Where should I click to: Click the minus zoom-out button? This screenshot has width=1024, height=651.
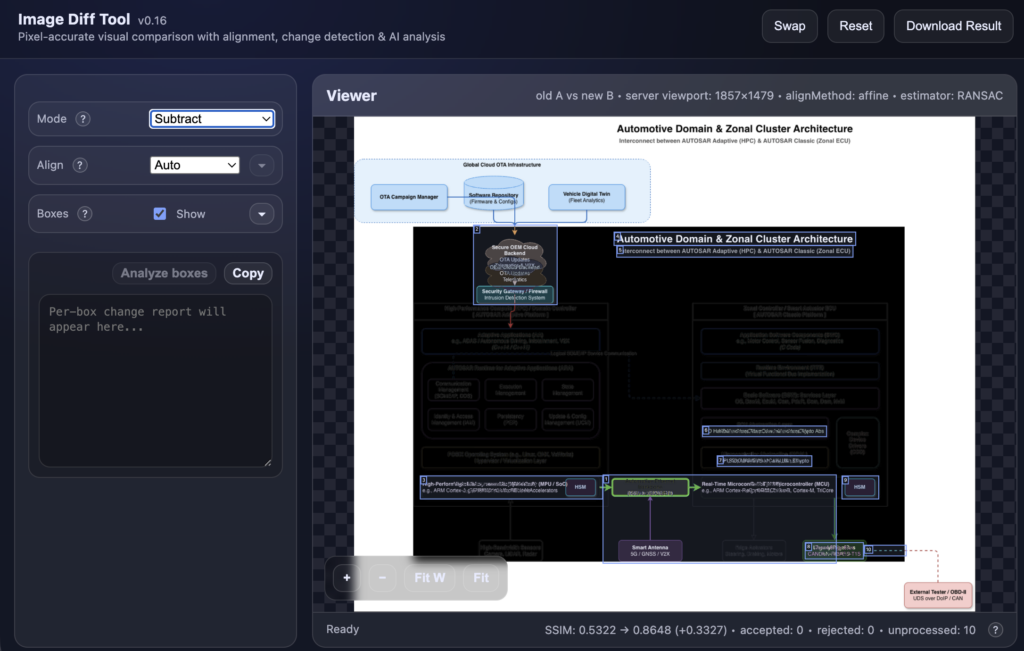point(382,578)
